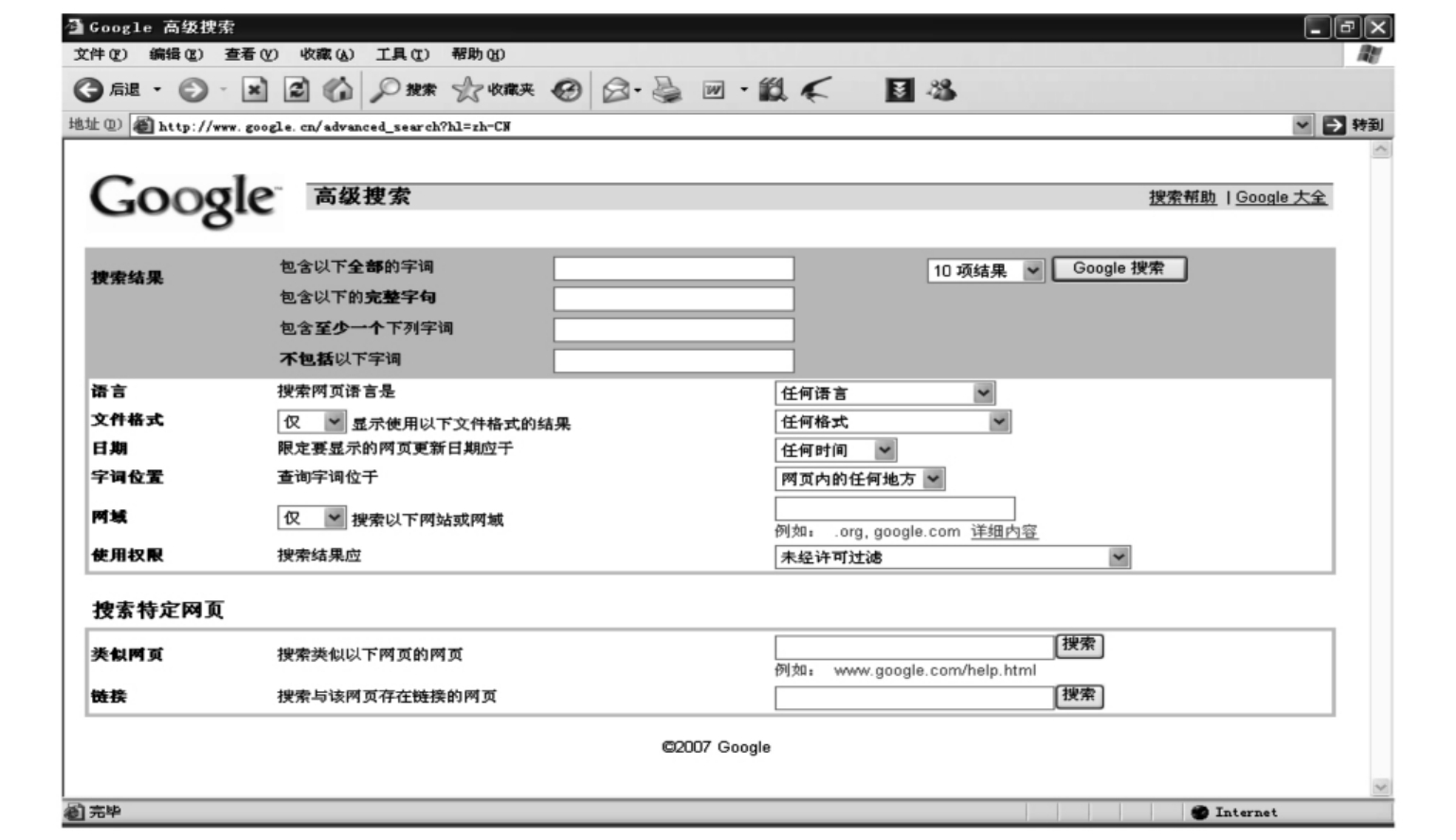Viewport: 1456px width, 840px height.
Task: Open the Mail envelope toolbar icon
Action: pyautogui.click(x=616, y=90)
